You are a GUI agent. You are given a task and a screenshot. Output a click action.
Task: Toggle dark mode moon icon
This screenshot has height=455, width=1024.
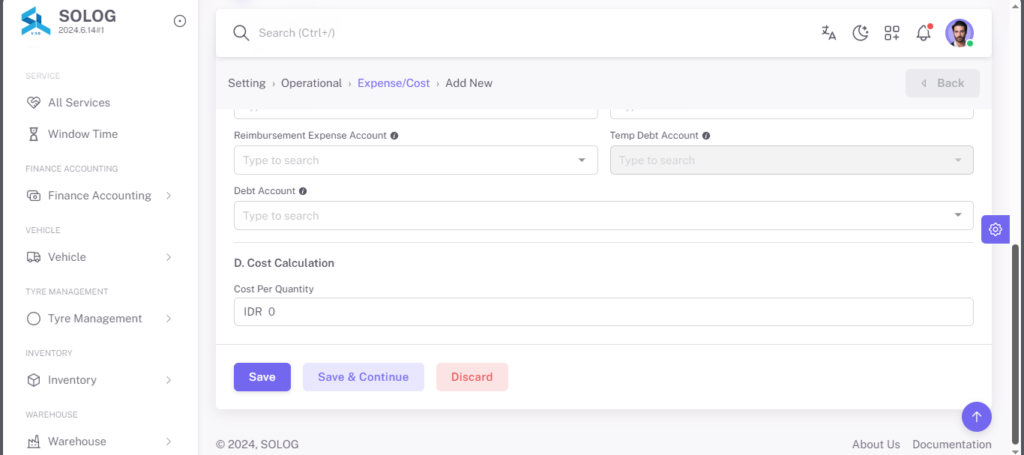[x=861, y=33]
